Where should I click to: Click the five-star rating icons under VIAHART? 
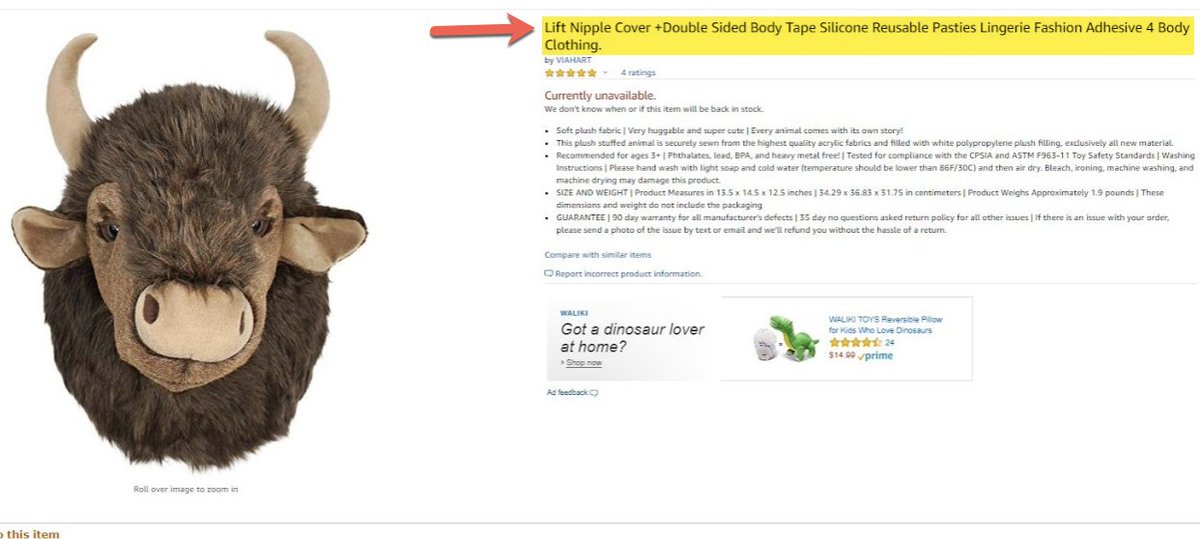(570, 73)
